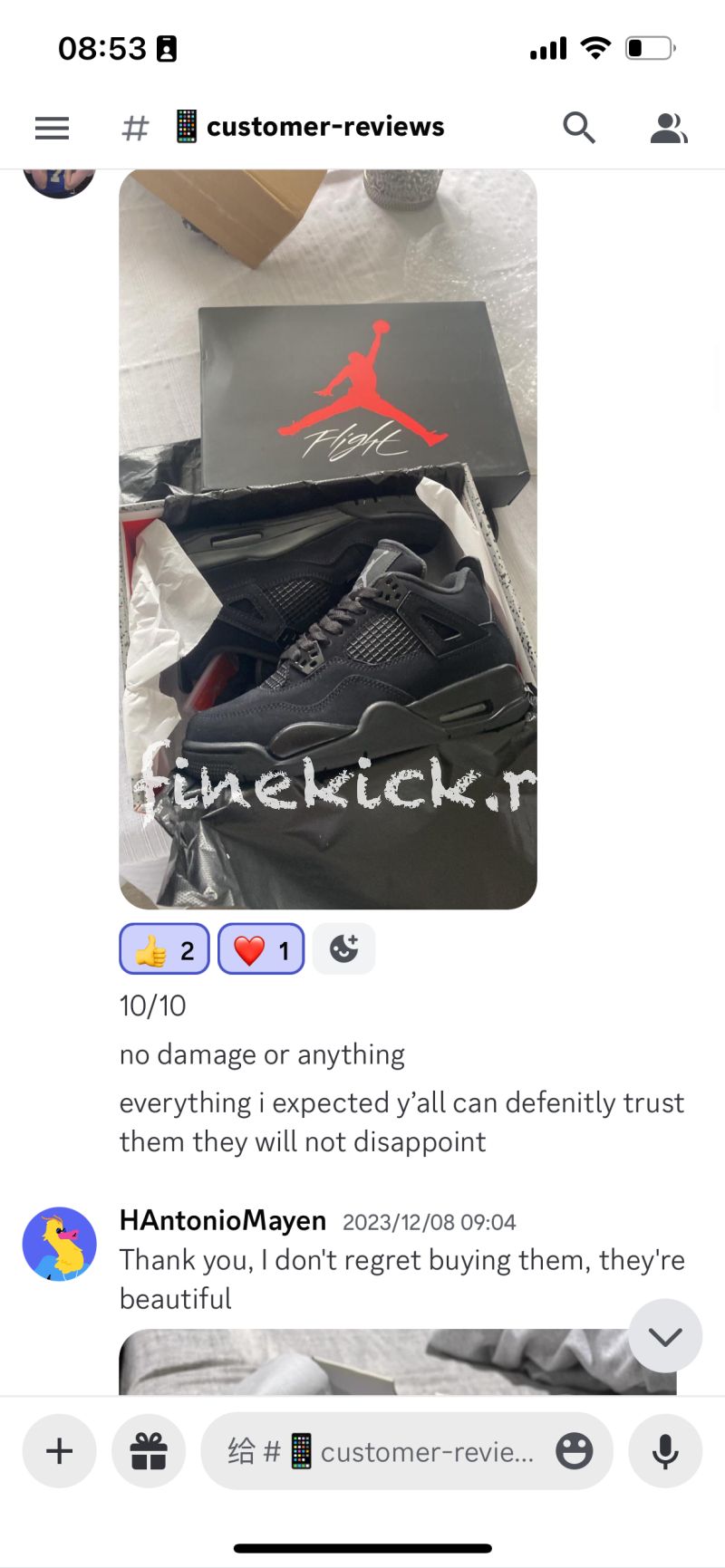
Task: Open the gift Nitro icon
Action: point(149,1450)
